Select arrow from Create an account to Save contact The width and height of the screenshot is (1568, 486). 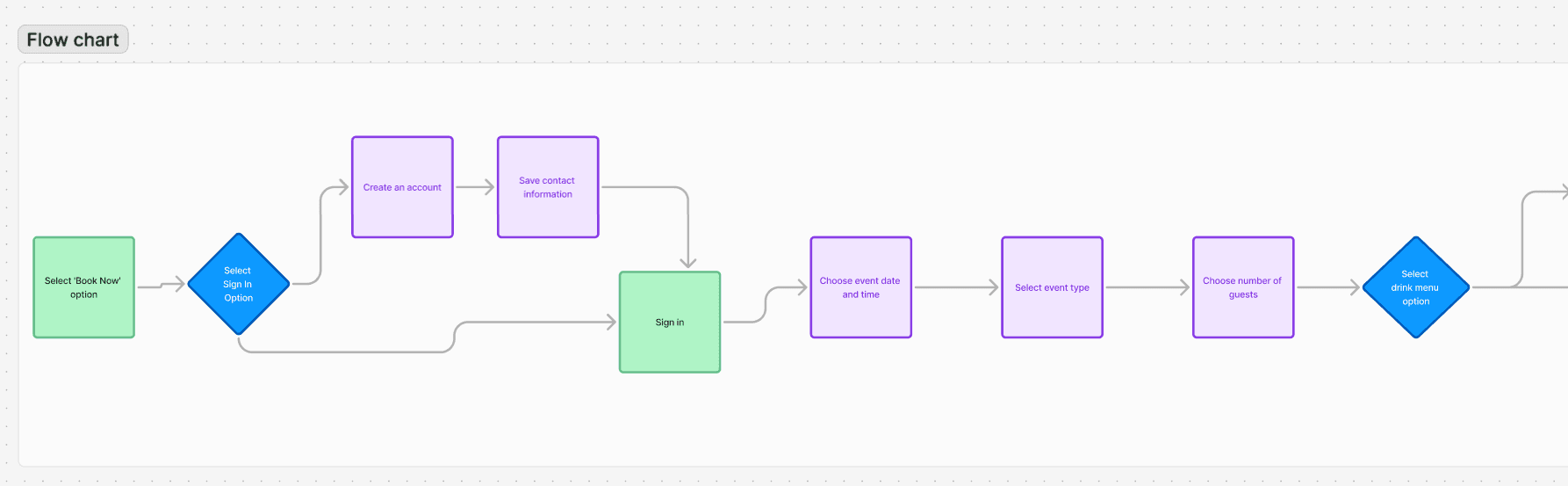coord(476,187)
